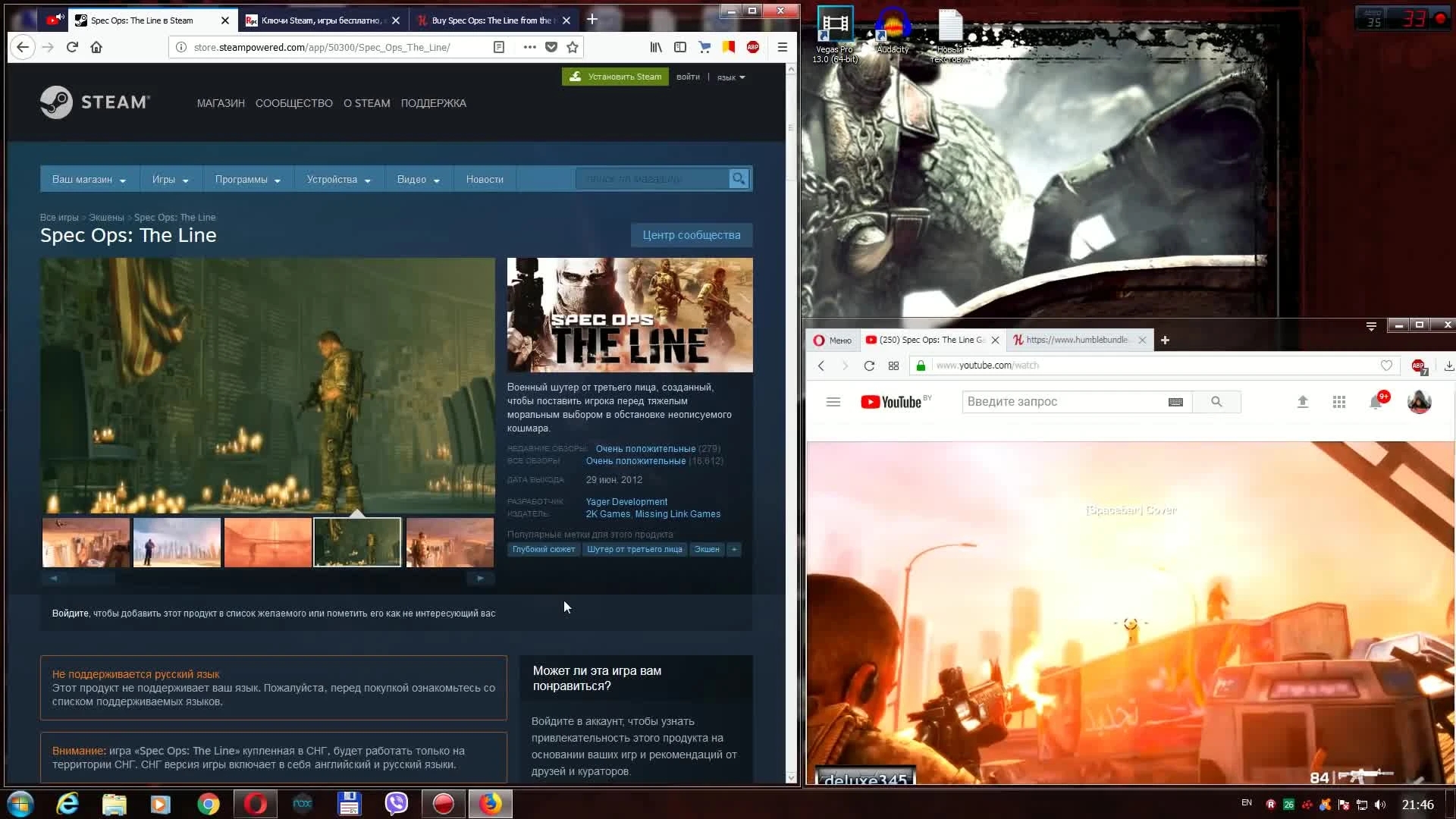This screenshot has height=819, width=1456.
Task: Click the Центр сообщества button
Action: coord(691,235)
